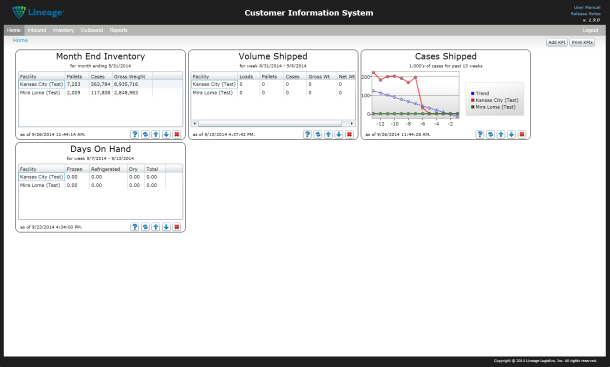Remove the Volume Shipped panel
The height and width of the screenshot is (367, 610).
[x=349, y=134]
